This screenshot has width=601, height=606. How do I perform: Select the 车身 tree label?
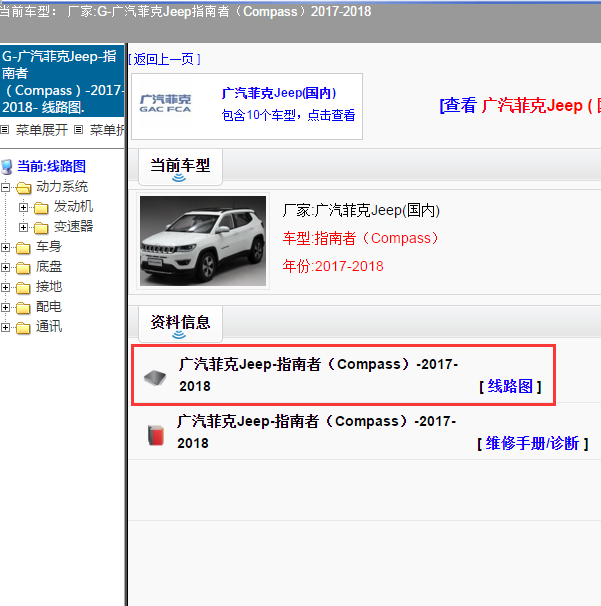(x=49, y=247)
